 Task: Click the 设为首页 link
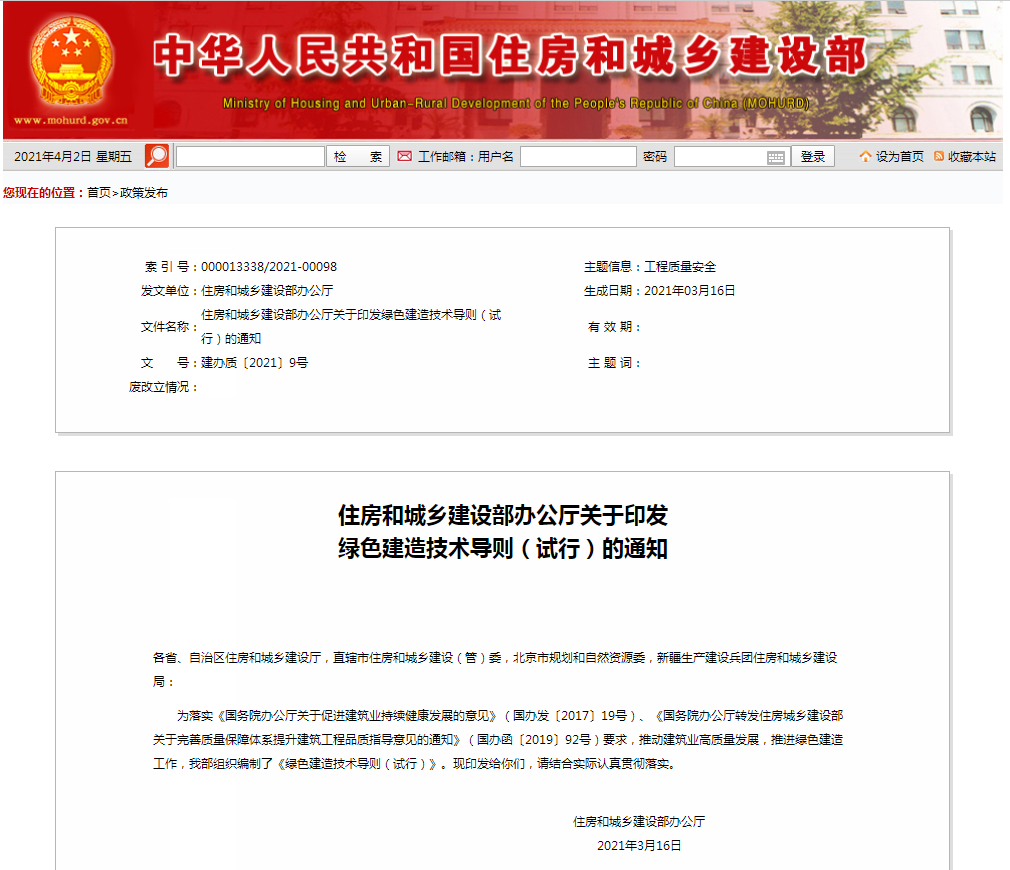(x=899, y=156)
